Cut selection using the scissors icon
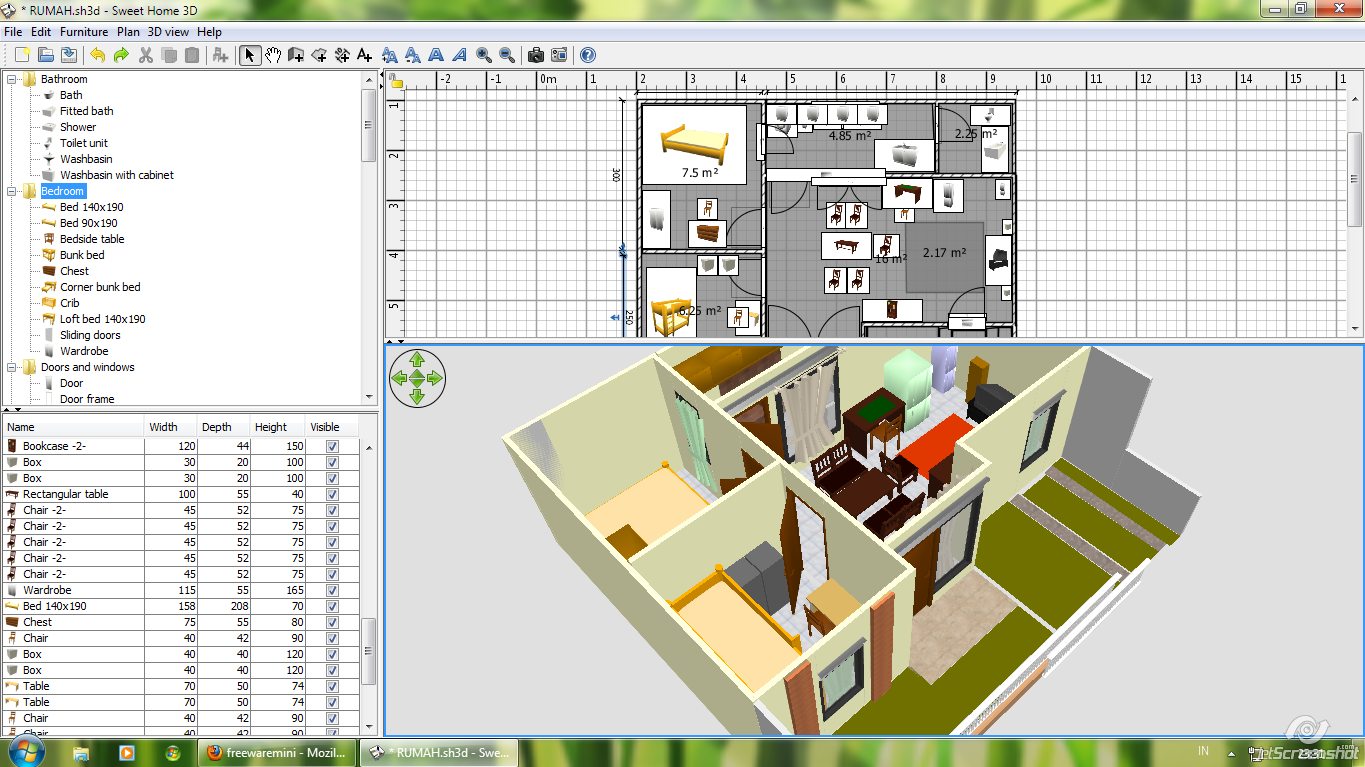The image size is (1365, 767). pyautogui.click(x=145, y=55)
